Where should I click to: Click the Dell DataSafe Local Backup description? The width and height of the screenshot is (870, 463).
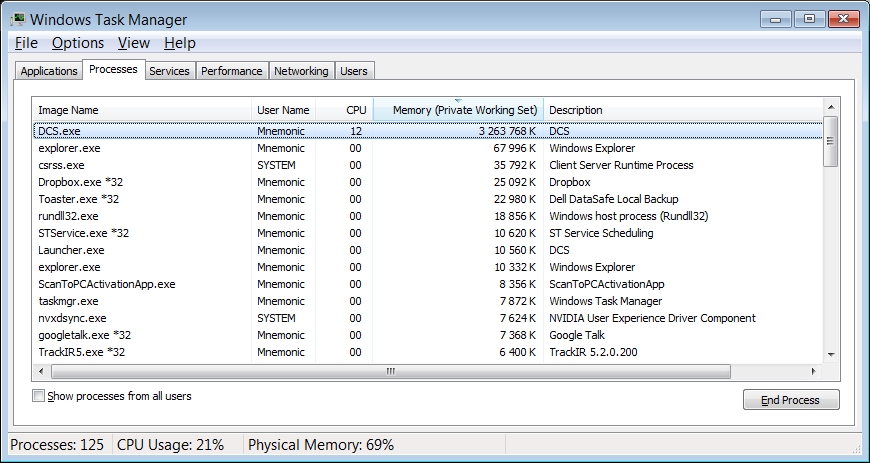pyautogui.click(x=614, y=199)
